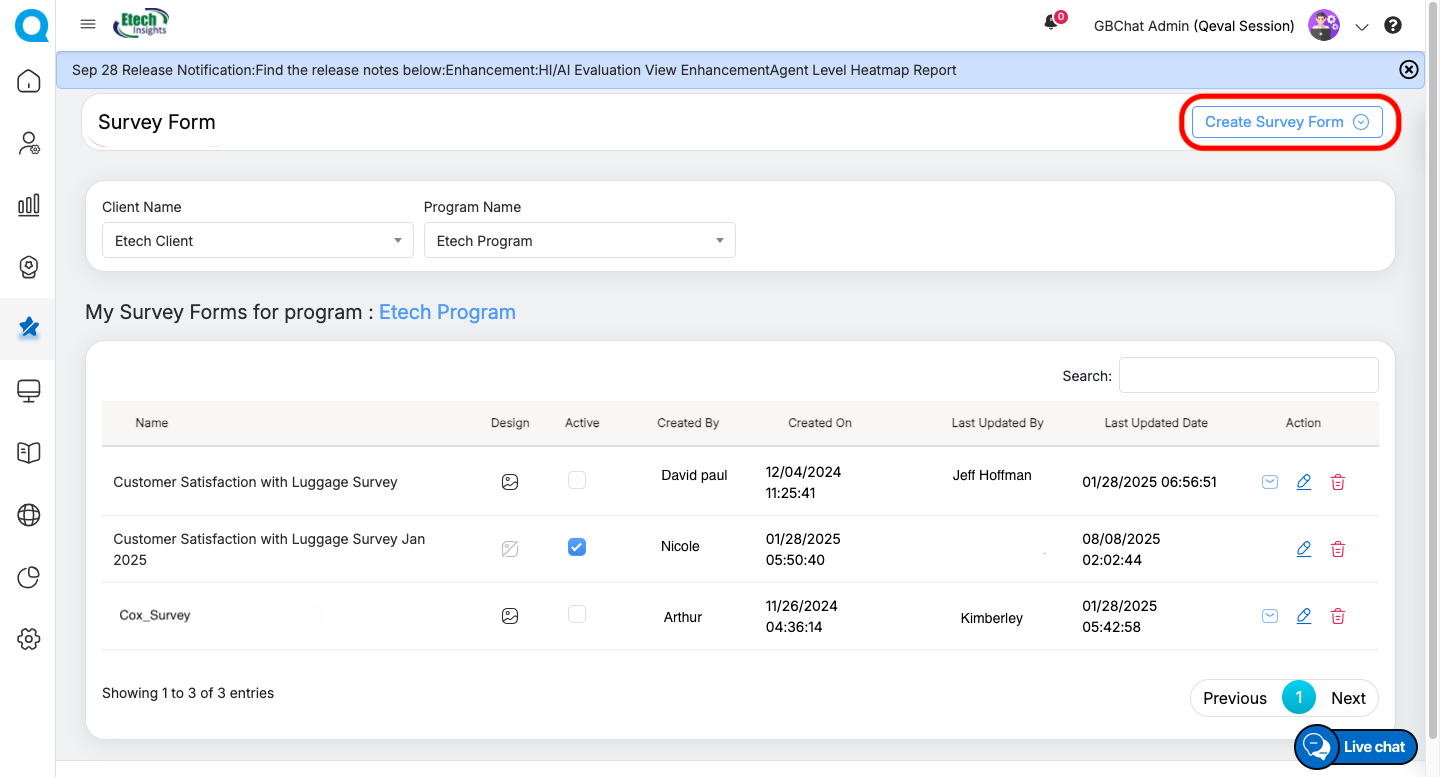Image resolution: width=1440 pixels, height=777 pixels.
Task: Send the Cox_Survey via the mail icon
Action: (x=1269, y=616)
